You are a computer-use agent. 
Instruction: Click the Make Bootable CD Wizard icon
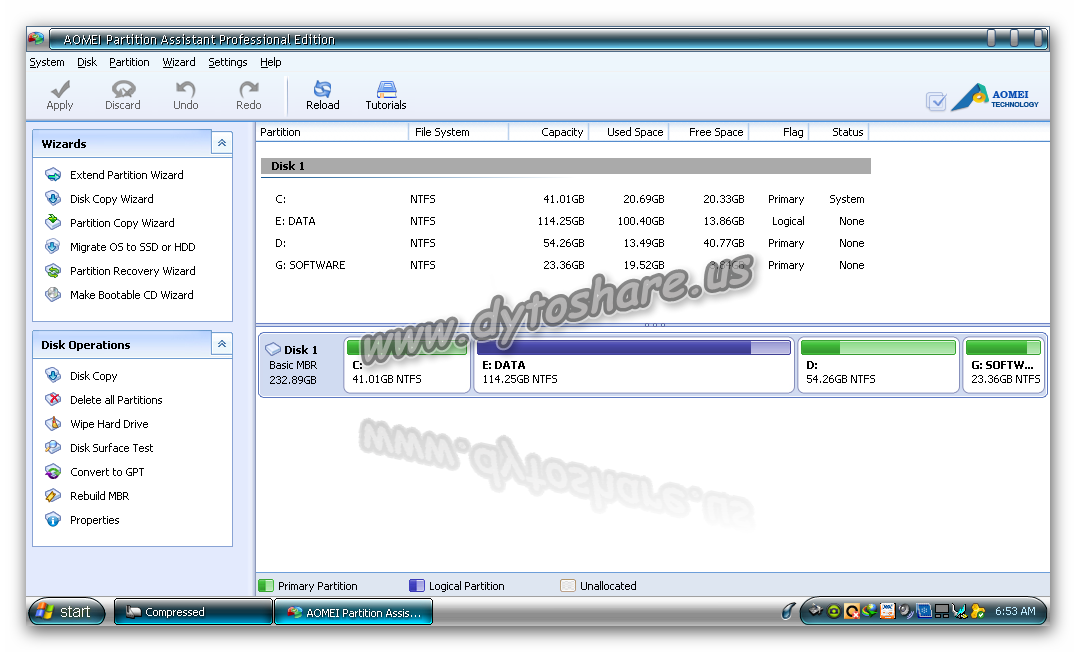[x=53, y=294]
